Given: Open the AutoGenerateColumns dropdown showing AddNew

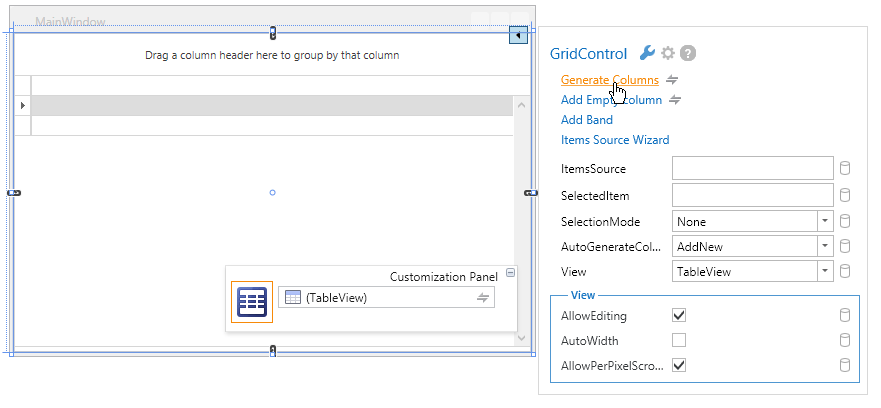Looking at the screenshot, I should point(825,246).
